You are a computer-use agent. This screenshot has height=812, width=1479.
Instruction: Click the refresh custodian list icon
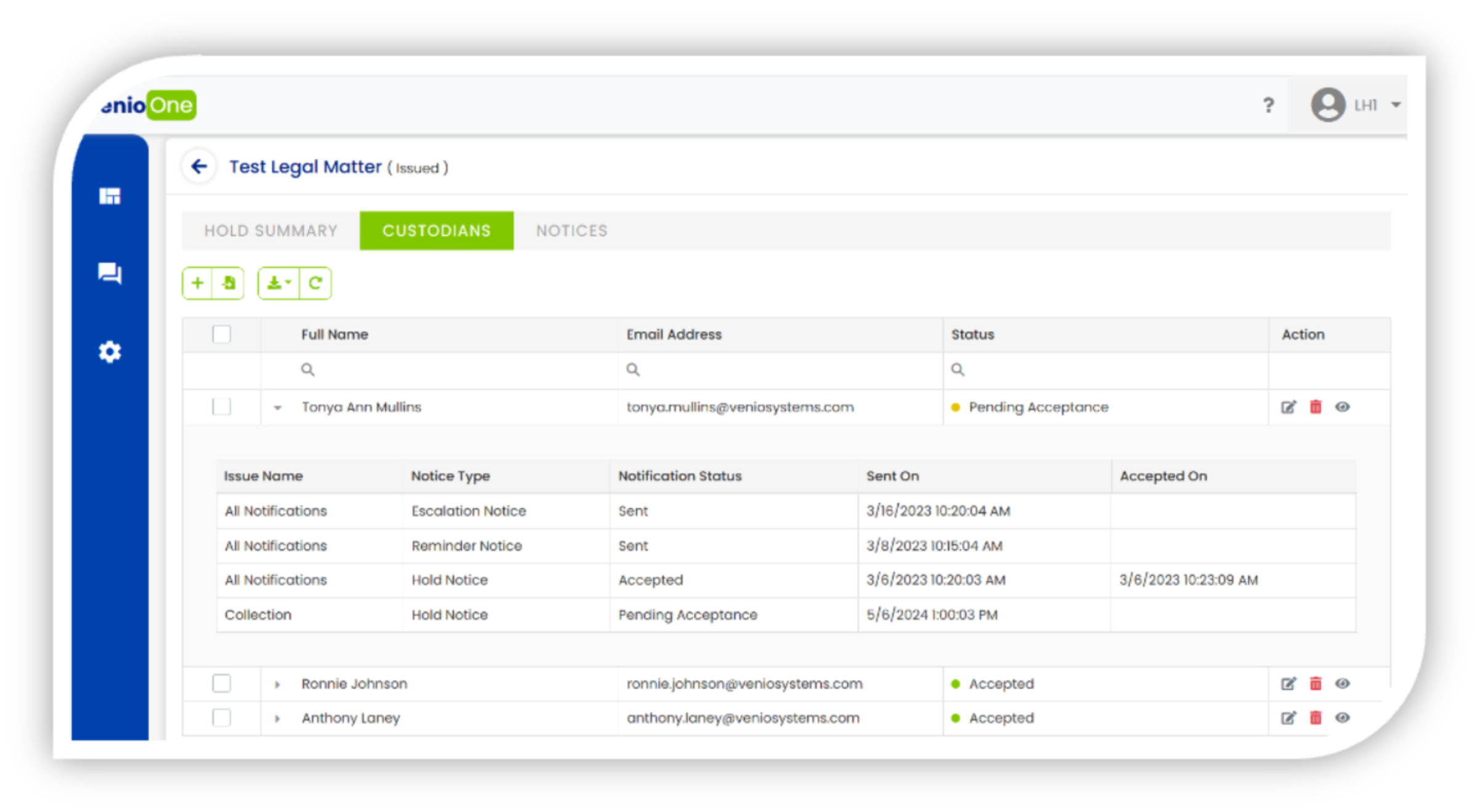coord(316,283)
